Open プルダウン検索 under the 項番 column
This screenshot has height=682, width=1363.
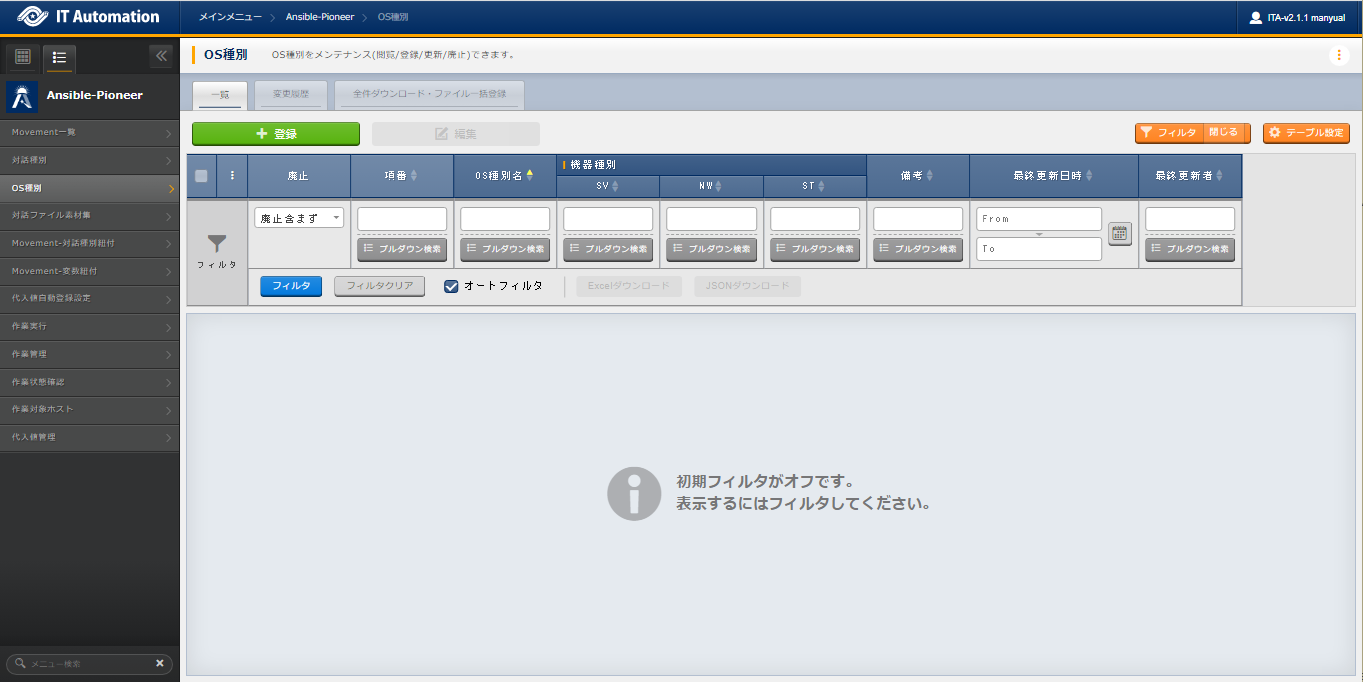401,249
